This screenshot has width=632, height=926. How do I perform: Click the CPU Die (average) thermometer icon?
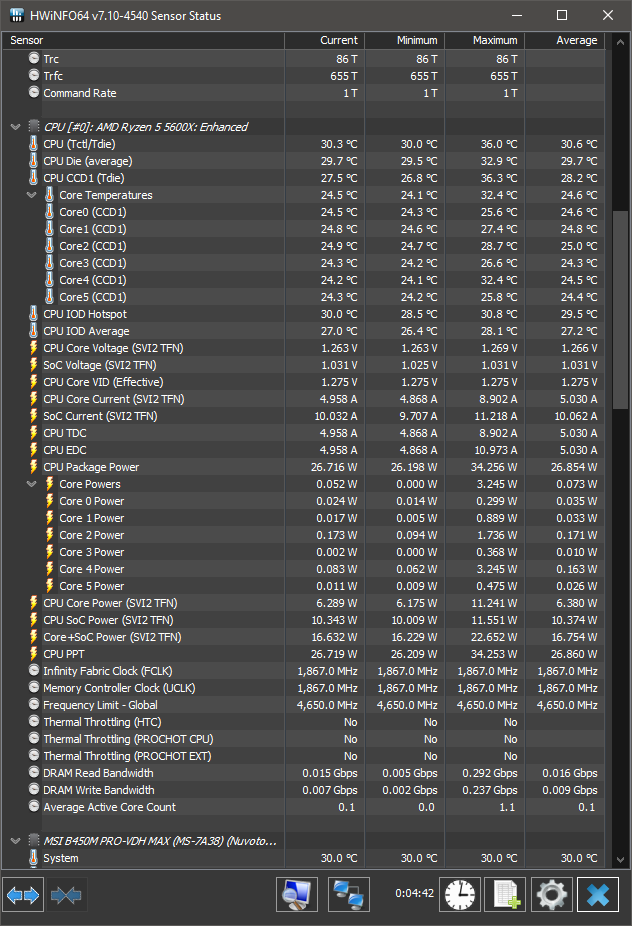pos(34,161)
